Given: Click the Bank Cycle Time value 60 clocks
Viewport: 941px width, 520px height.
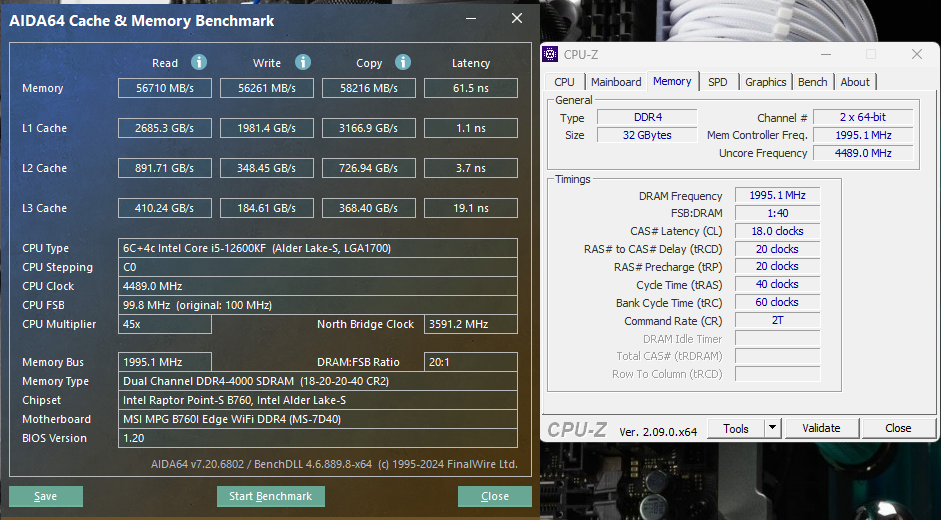Looking at the screenshot, I should (x=777, y=302).
